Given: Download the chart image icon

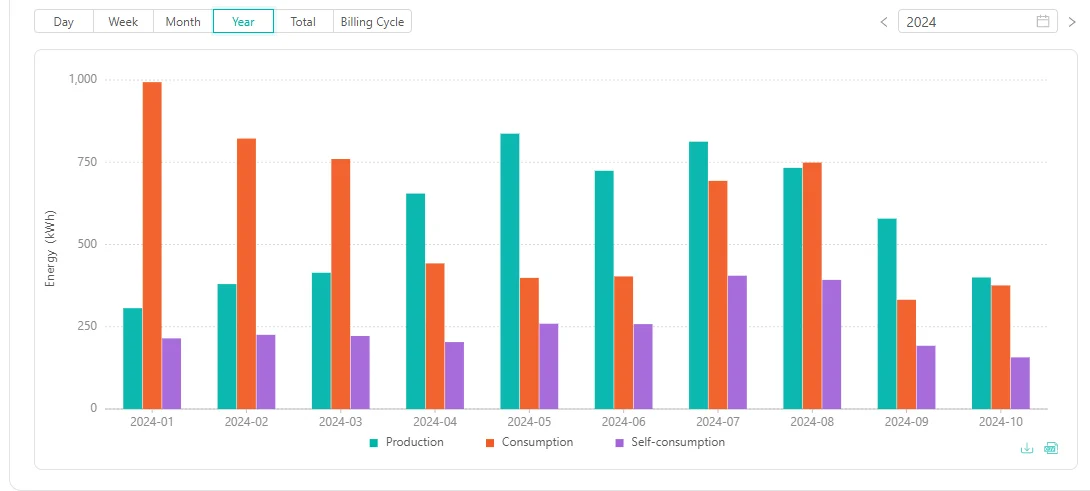Looking at the screenshot, I should tap(1027, 448).
